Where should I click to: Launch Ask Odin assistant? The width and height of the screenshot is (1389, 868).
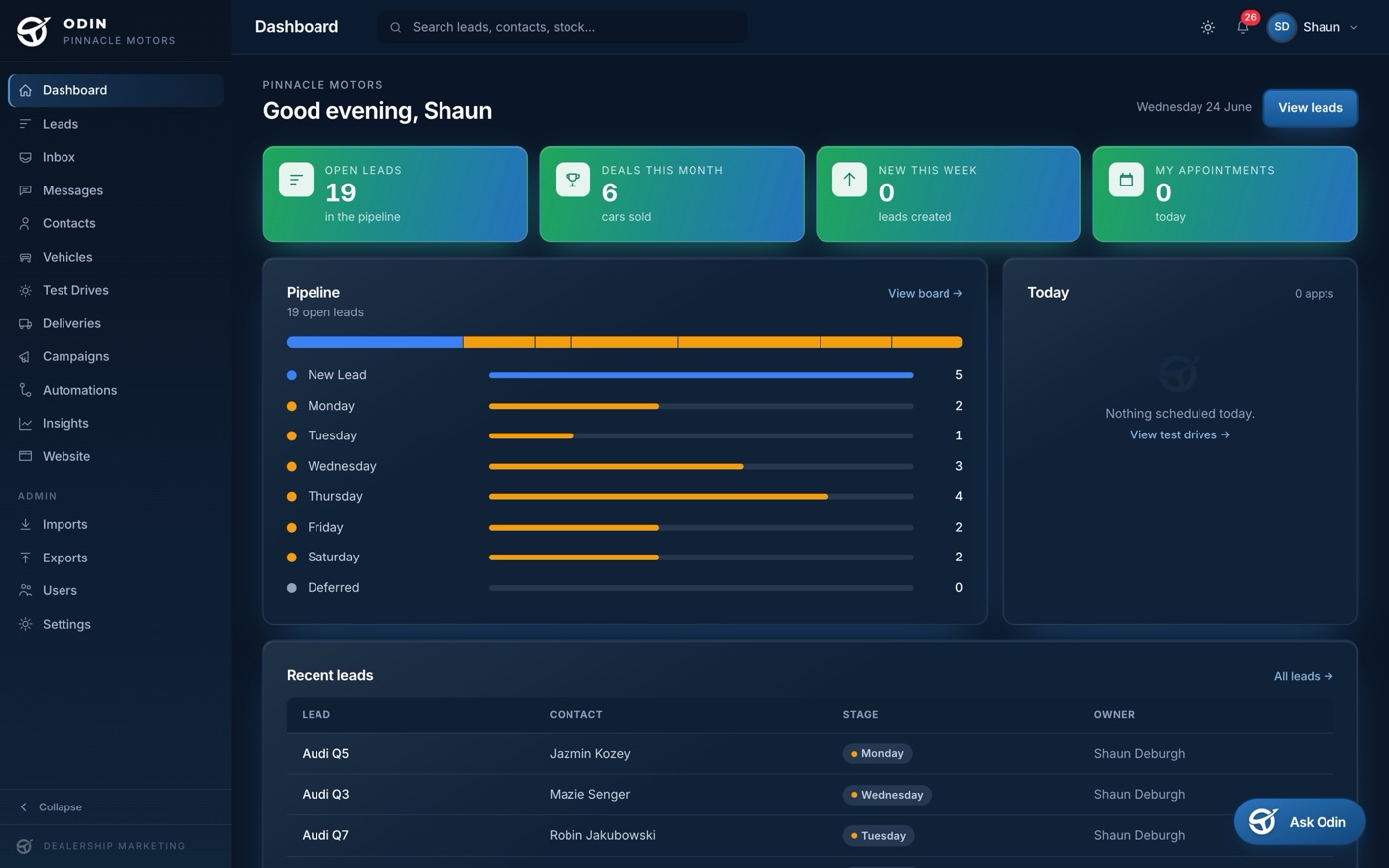coord(1299,821)
